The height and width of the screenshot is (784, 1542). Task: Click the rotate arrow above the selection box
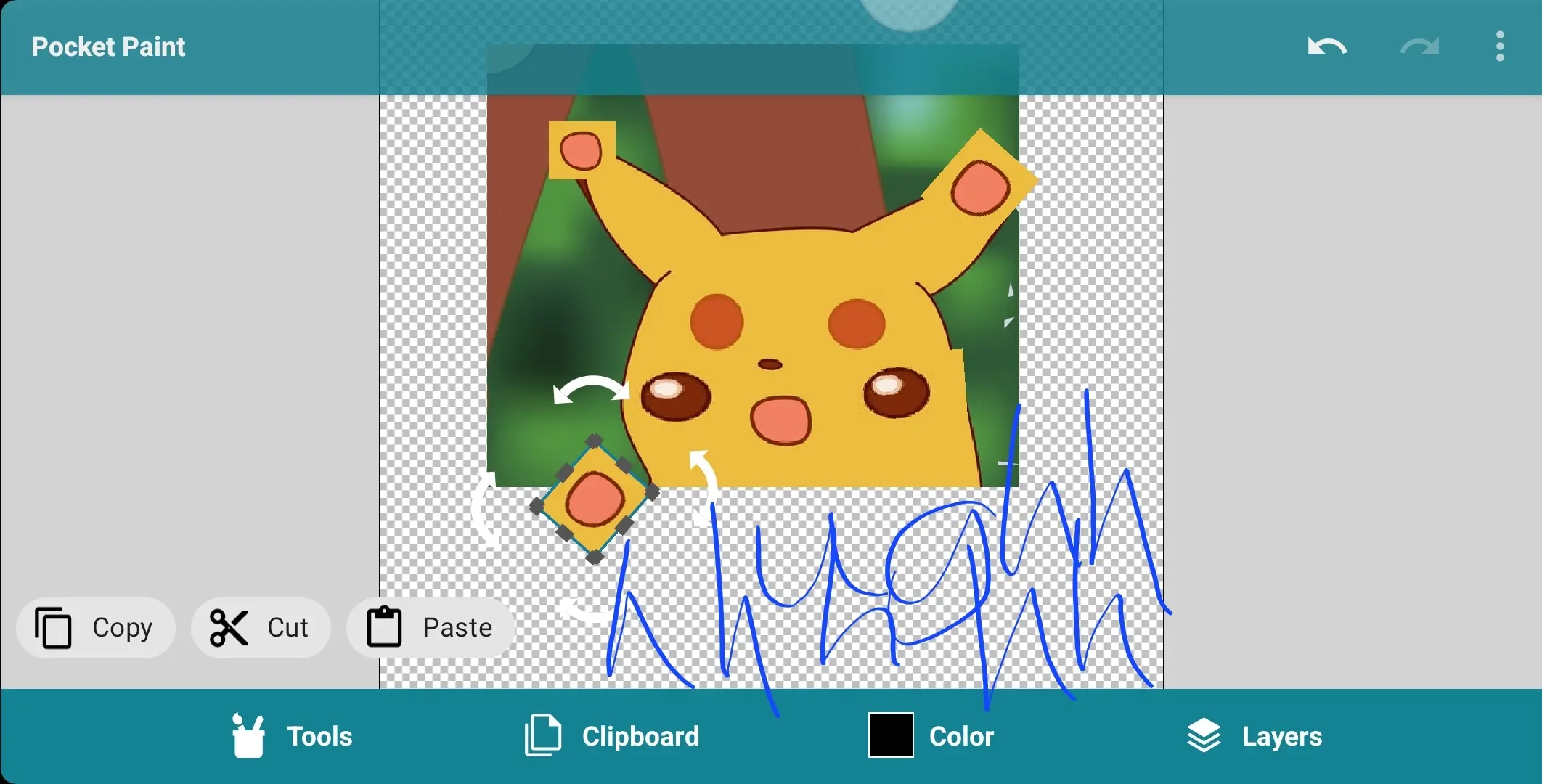(592, 390)
